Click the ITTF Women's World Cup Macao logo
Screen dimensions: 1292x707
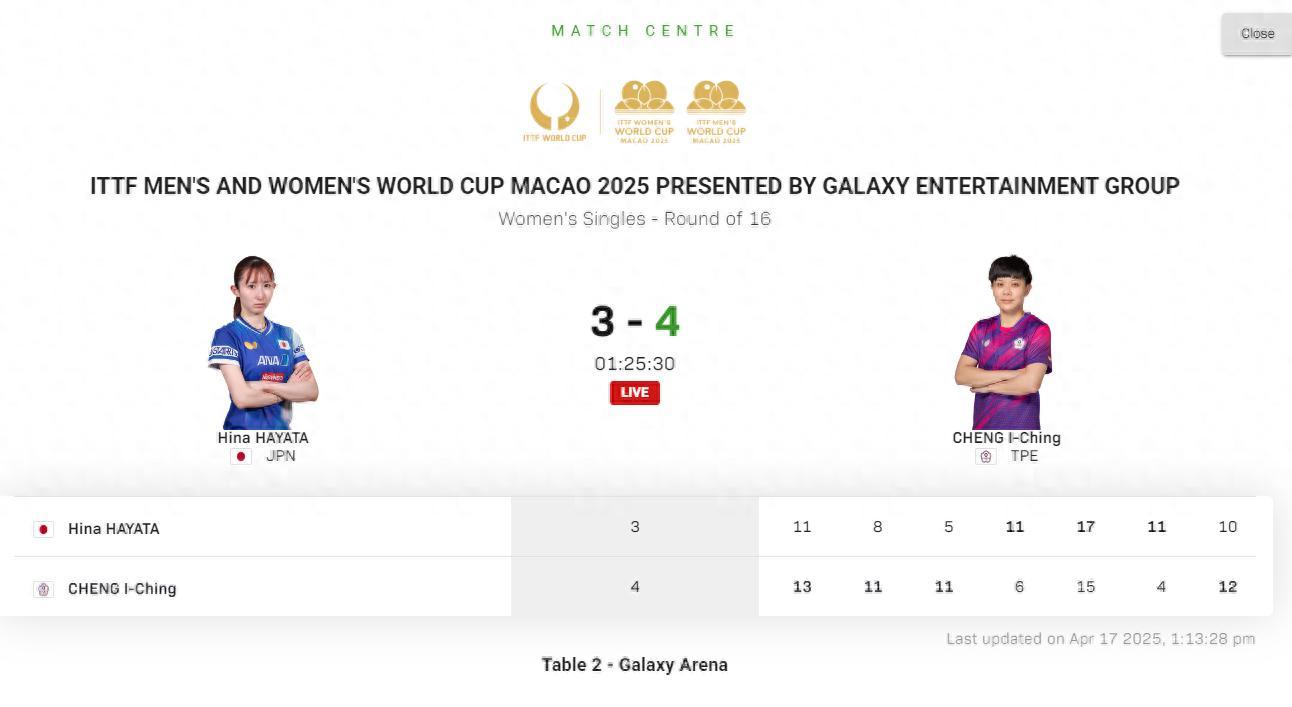pyautogui.click(x=644, y=112)
